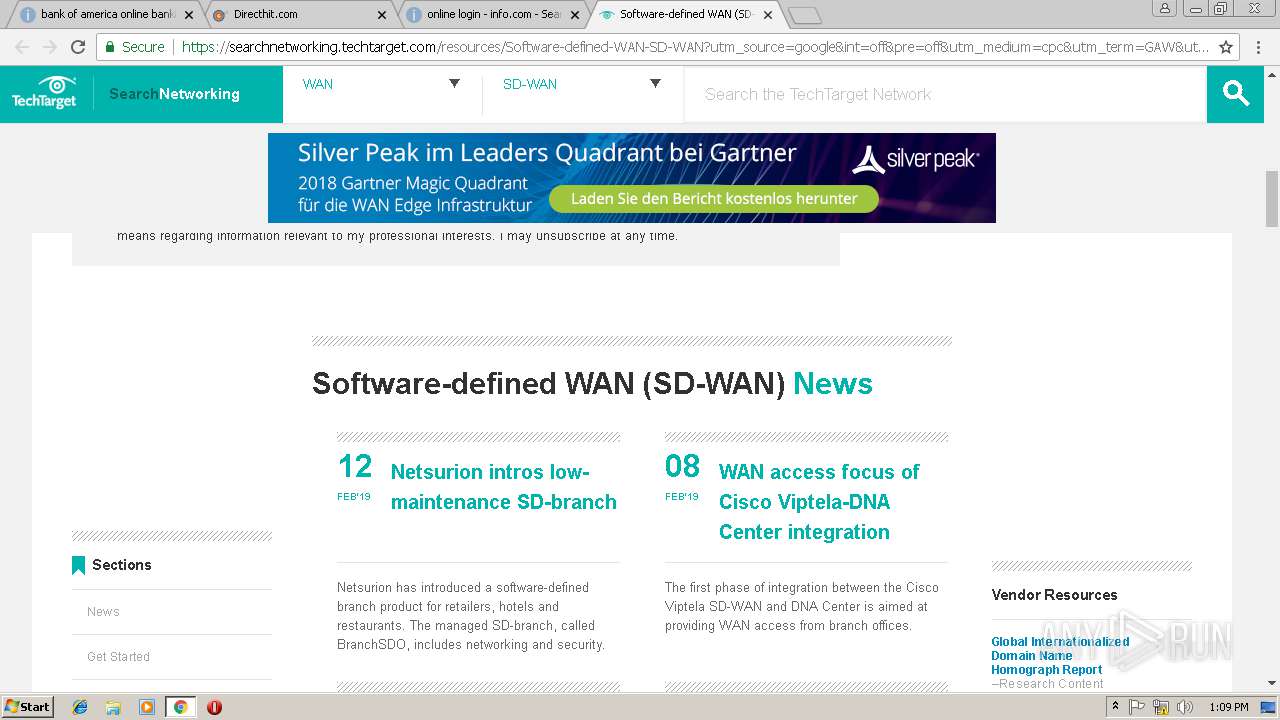Screen dimensions: 1280x720
Task: Open Netsurion intros low-maintenance SD-branch article
Action: pos(503,487)
